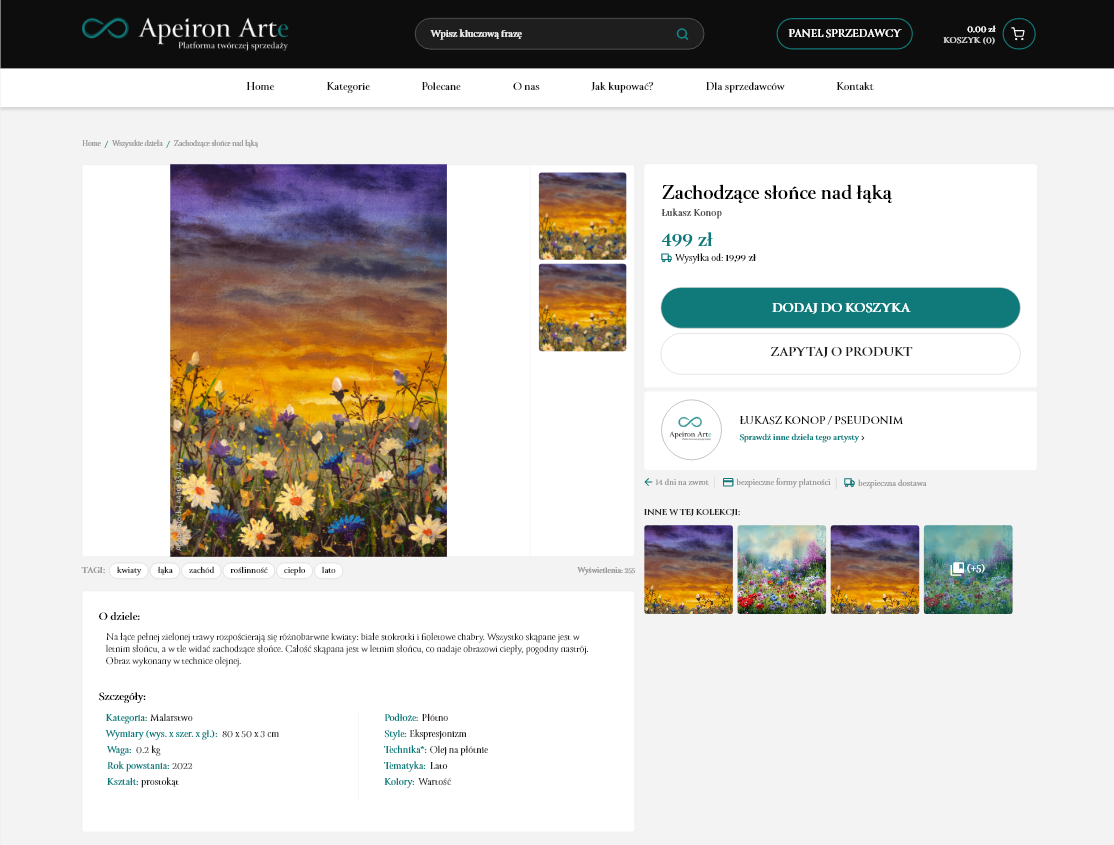Open the O nas page
1114x845 pixels.
pos(526,87)
